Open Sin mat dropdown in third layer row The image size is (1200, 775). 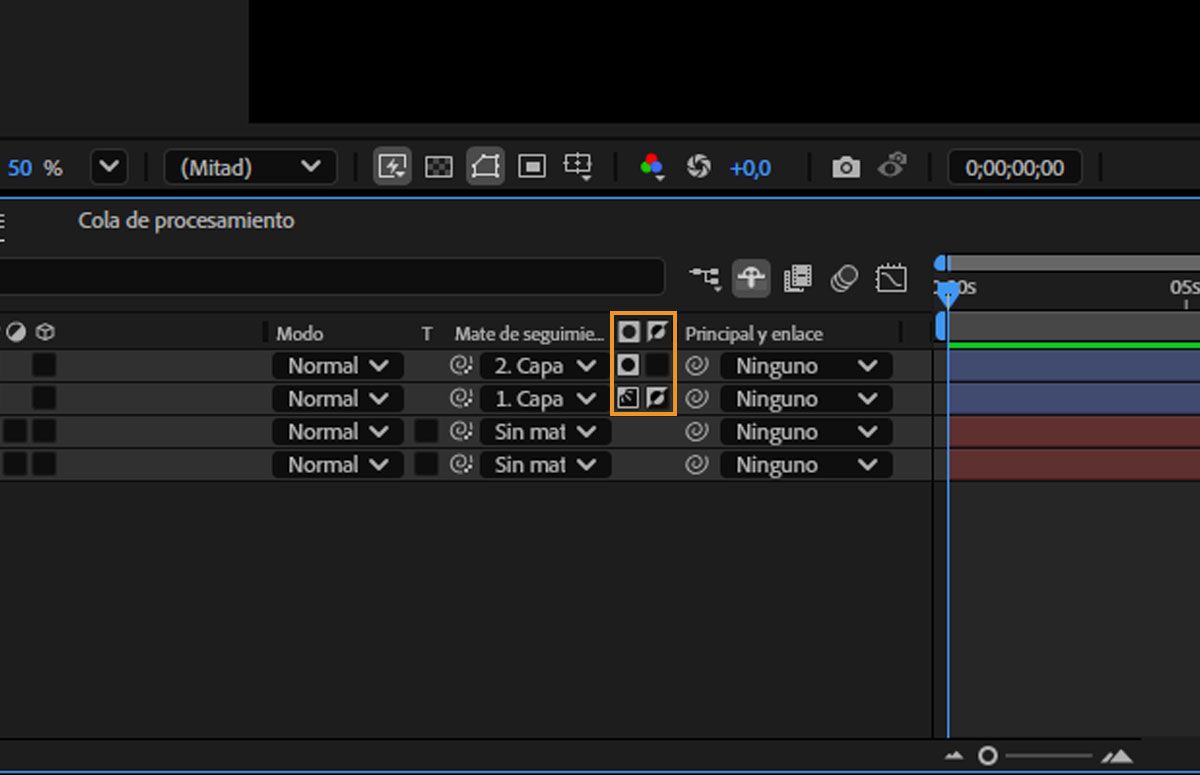click(x=545, y=432)
